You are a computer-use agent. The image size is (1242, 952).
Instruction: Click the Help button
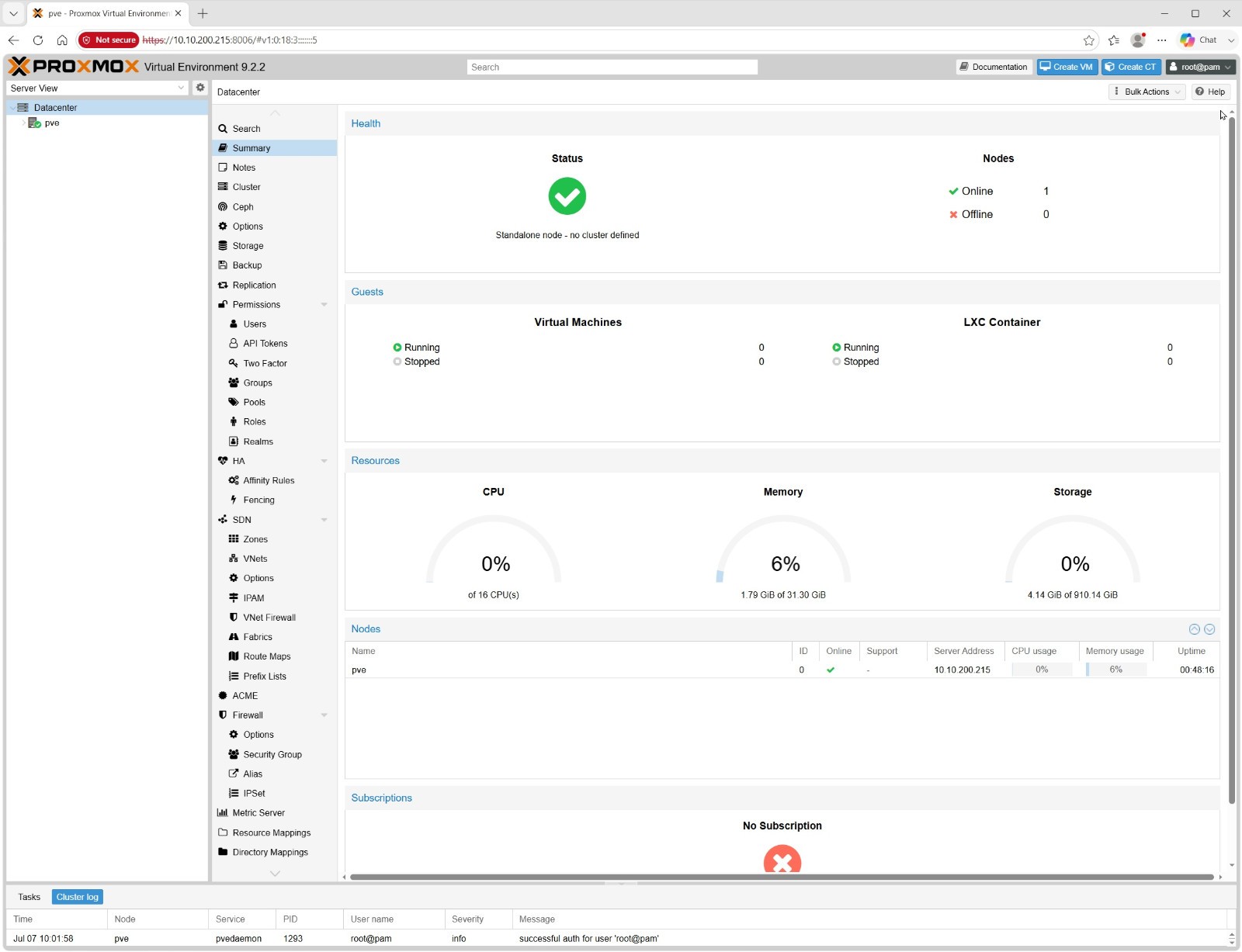pos(1210,92)
